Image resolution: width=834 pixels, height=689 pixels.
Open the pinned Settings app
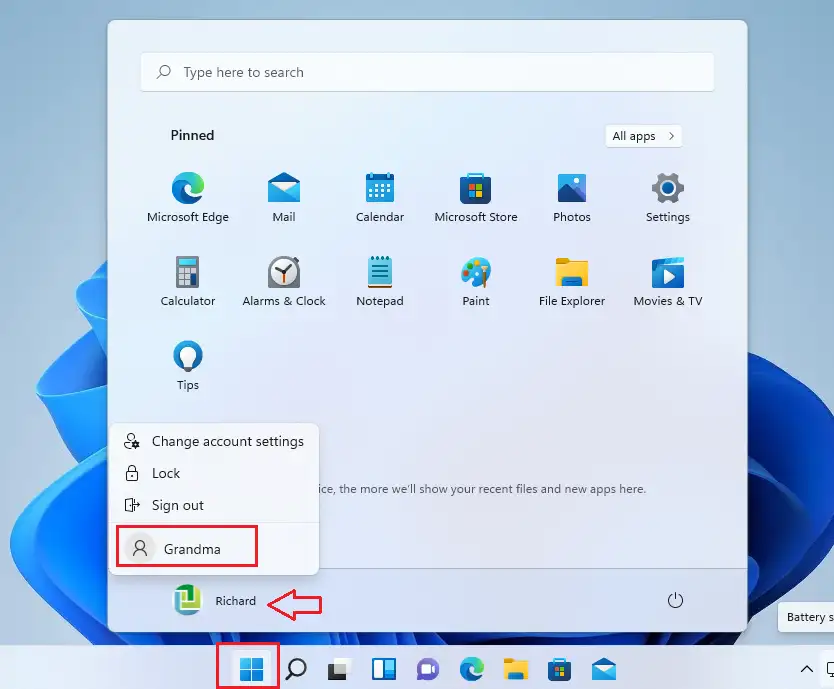click(668, 197)
